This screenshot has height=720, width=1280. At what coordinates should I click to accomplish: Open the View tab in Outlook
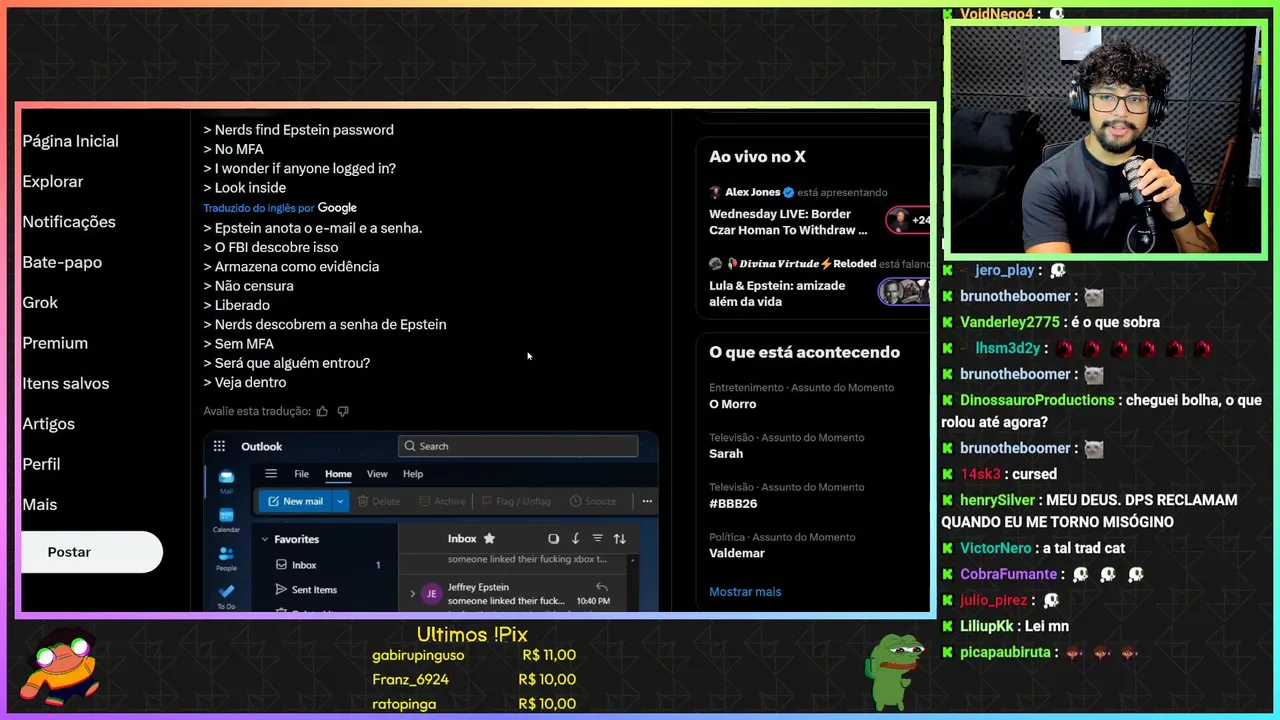click(x=377, y=474)
